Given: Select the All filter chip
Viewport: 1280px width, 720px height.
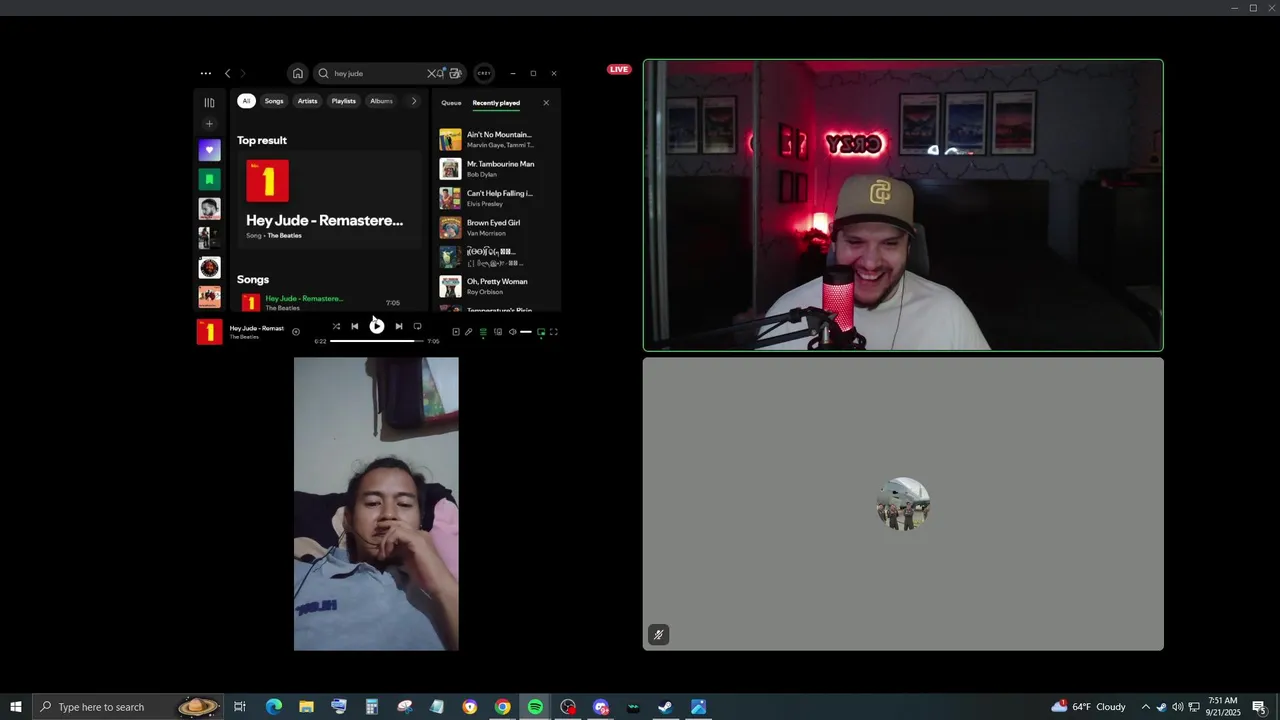Looking at the screenshot, I should [x=246, y=101].
